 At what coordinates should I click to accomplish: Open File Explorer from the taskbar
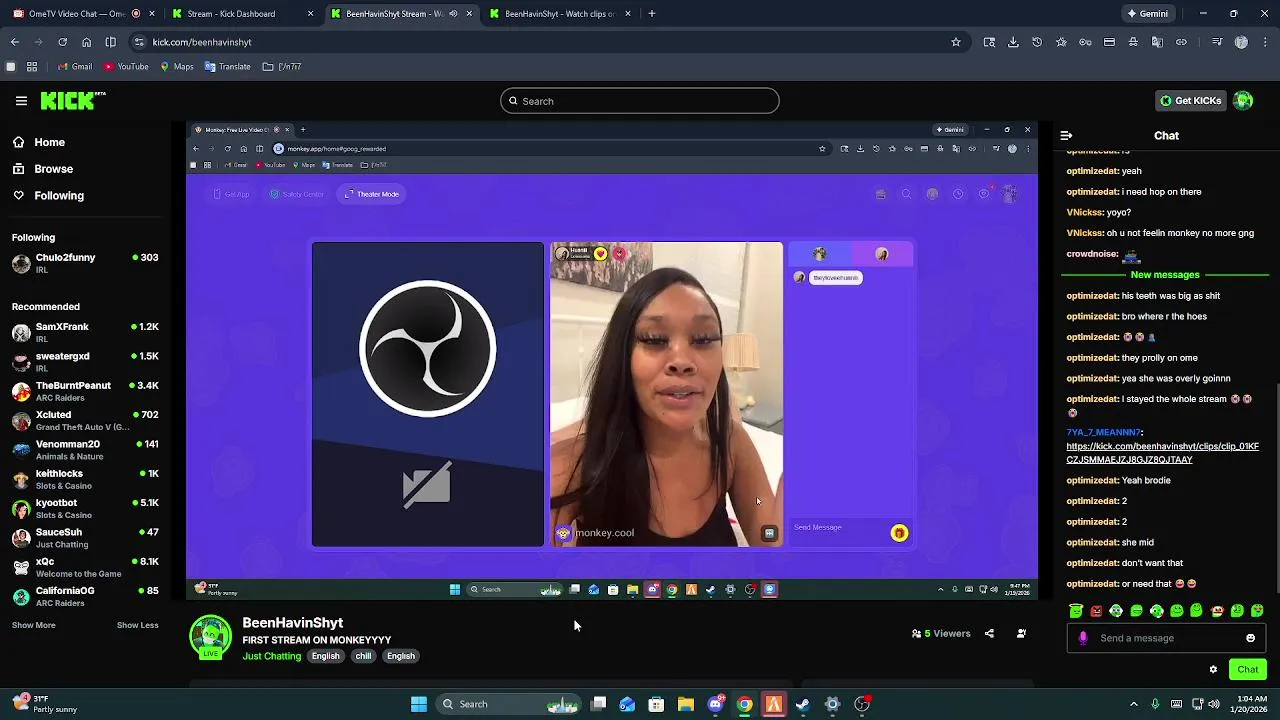tap(686, 704)
